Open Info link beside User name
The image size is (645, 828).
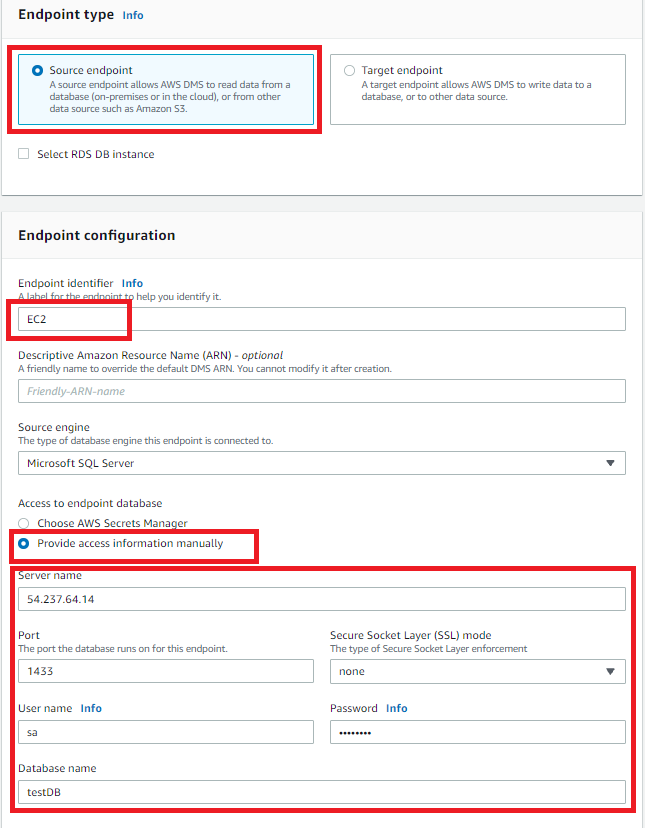[x=91, y=708]
